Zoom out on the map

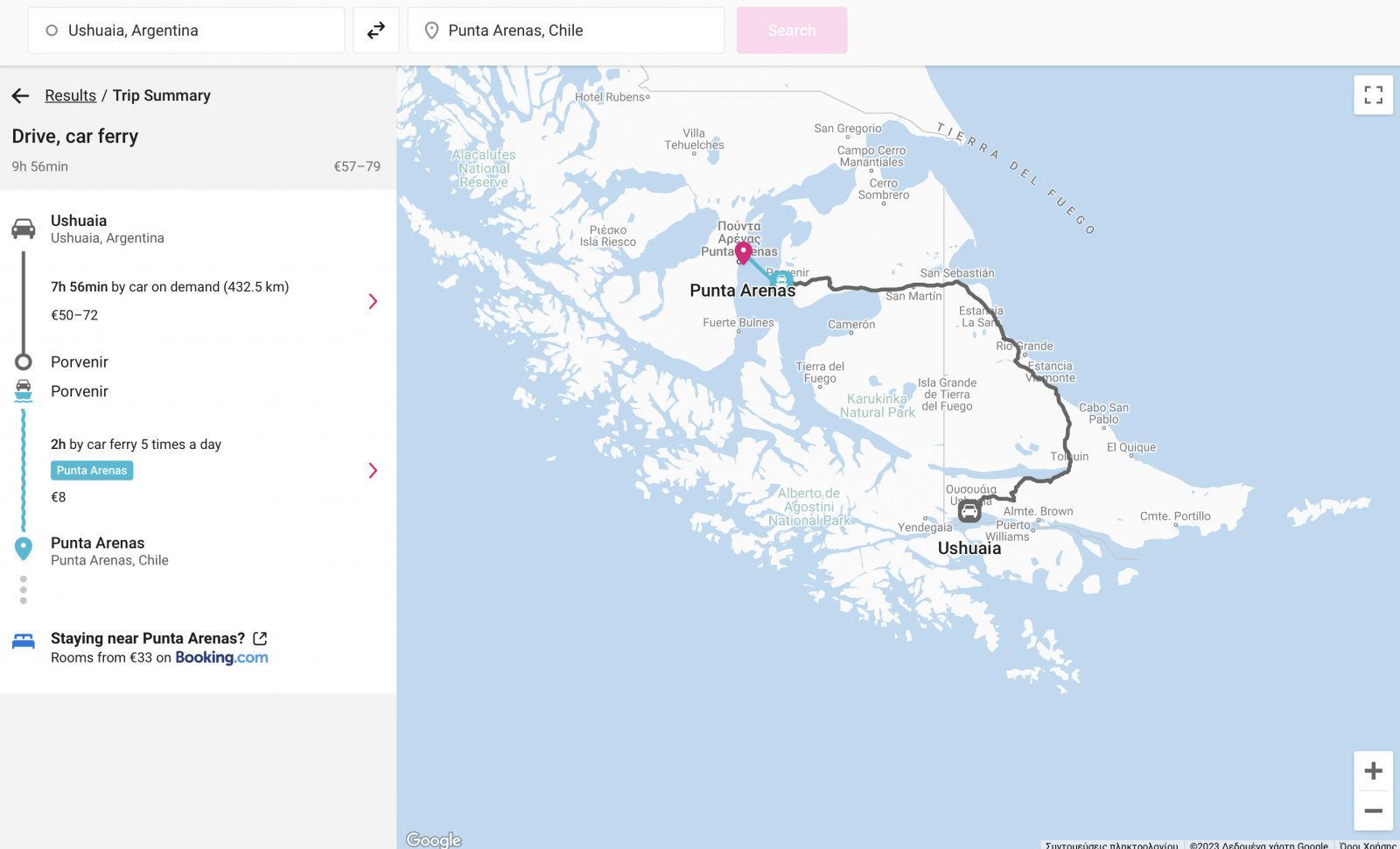(x=1373, y=810)
